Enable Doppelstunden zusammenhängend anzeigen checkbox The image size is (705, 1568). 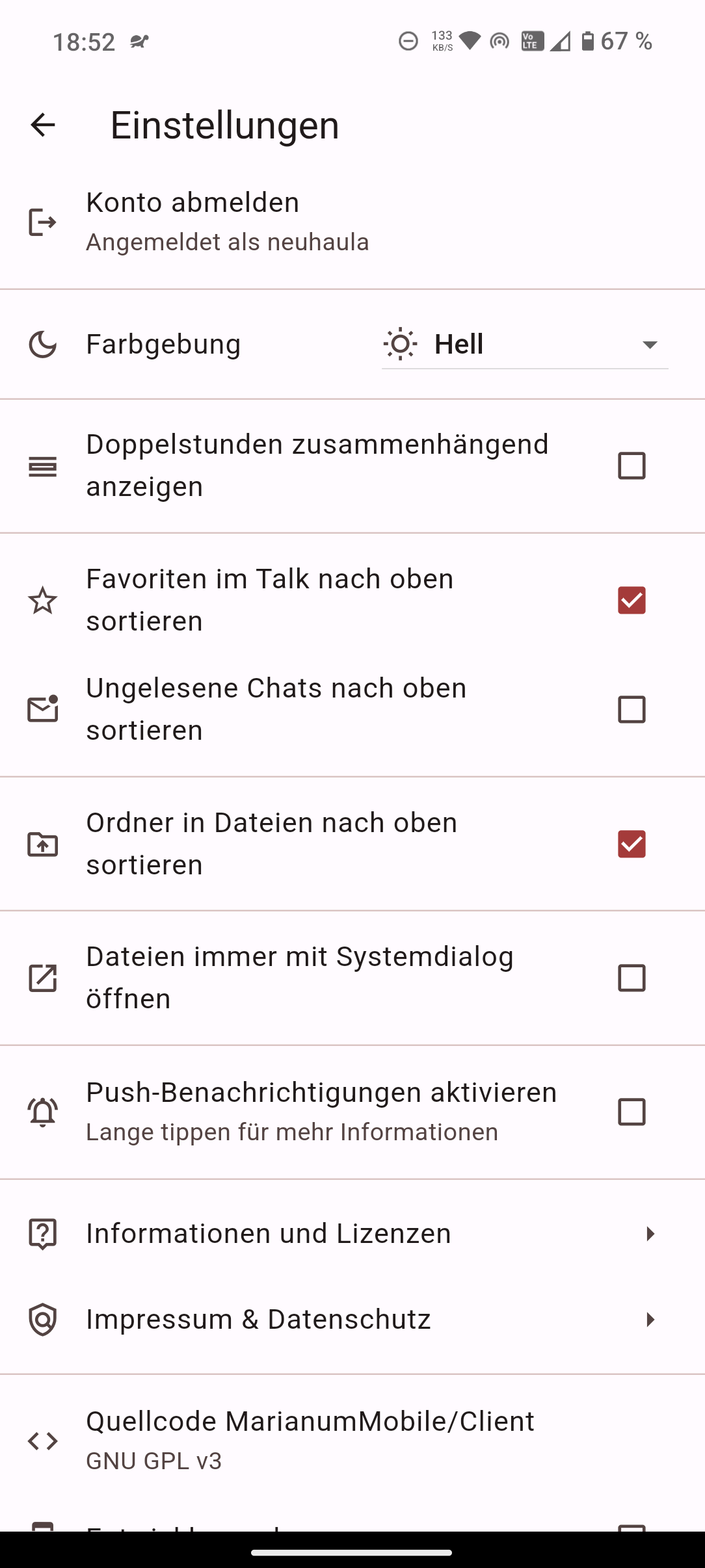point(632,466)
